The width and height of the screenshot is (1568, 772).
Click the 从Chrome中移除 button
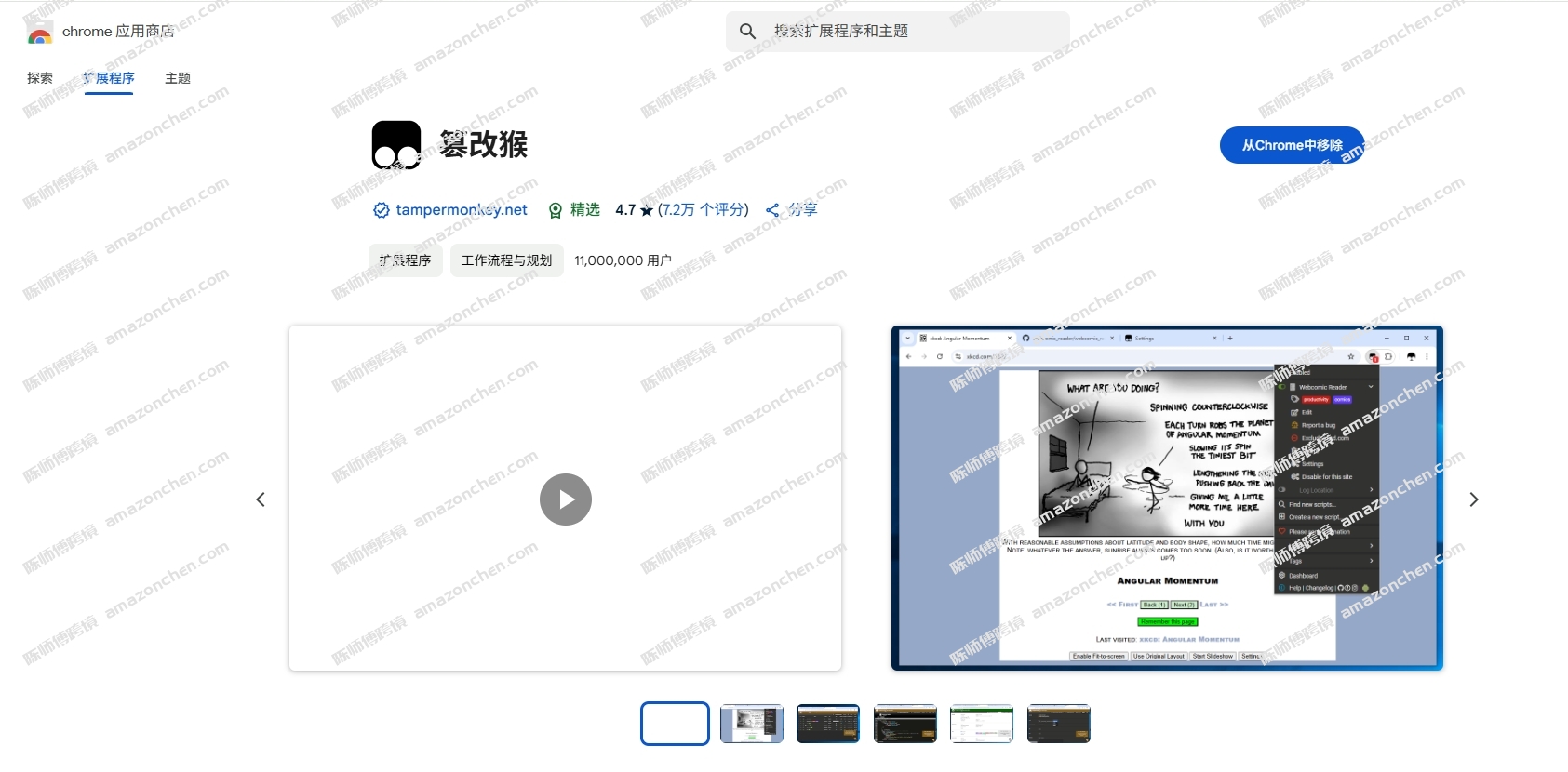[1292, 145]
